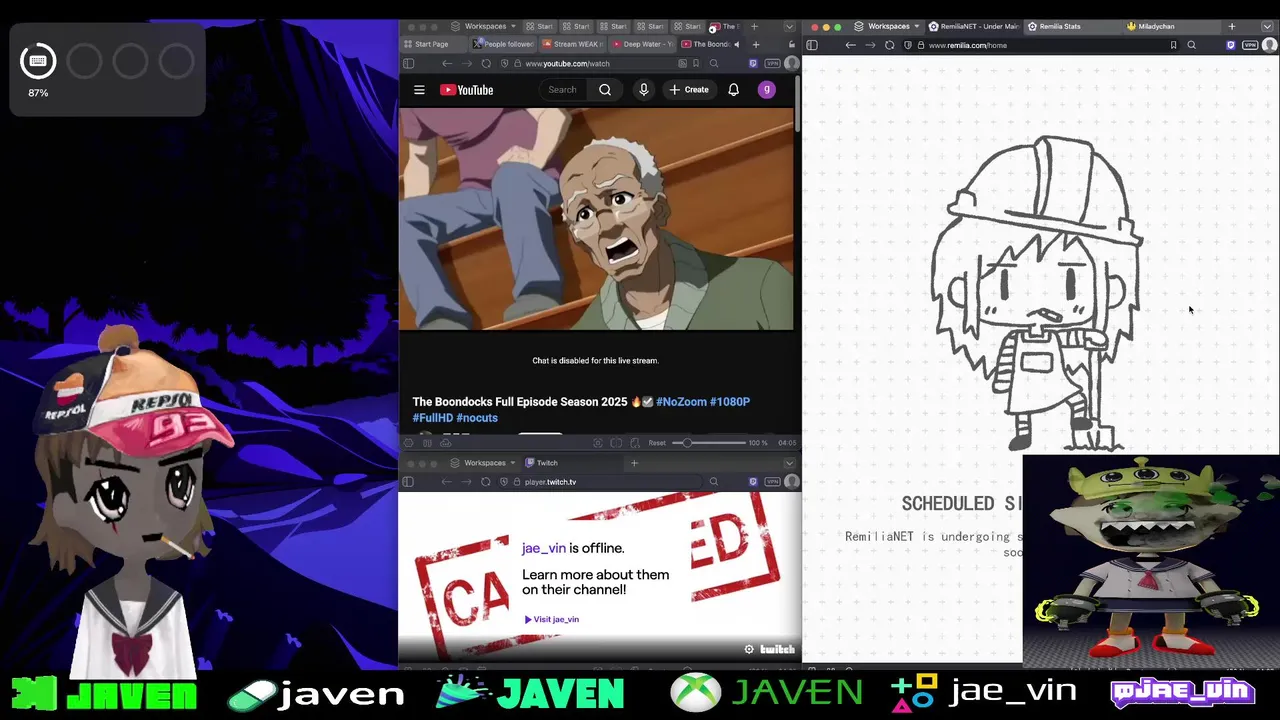Open YouTube notifications bell
Viewport: 1280px width, 720px height.
point(733,90)
